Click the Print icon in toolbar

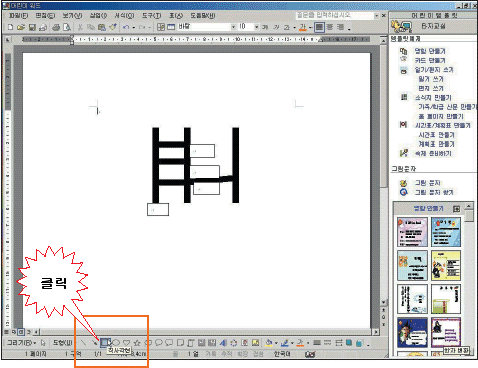tap(56, 27)
